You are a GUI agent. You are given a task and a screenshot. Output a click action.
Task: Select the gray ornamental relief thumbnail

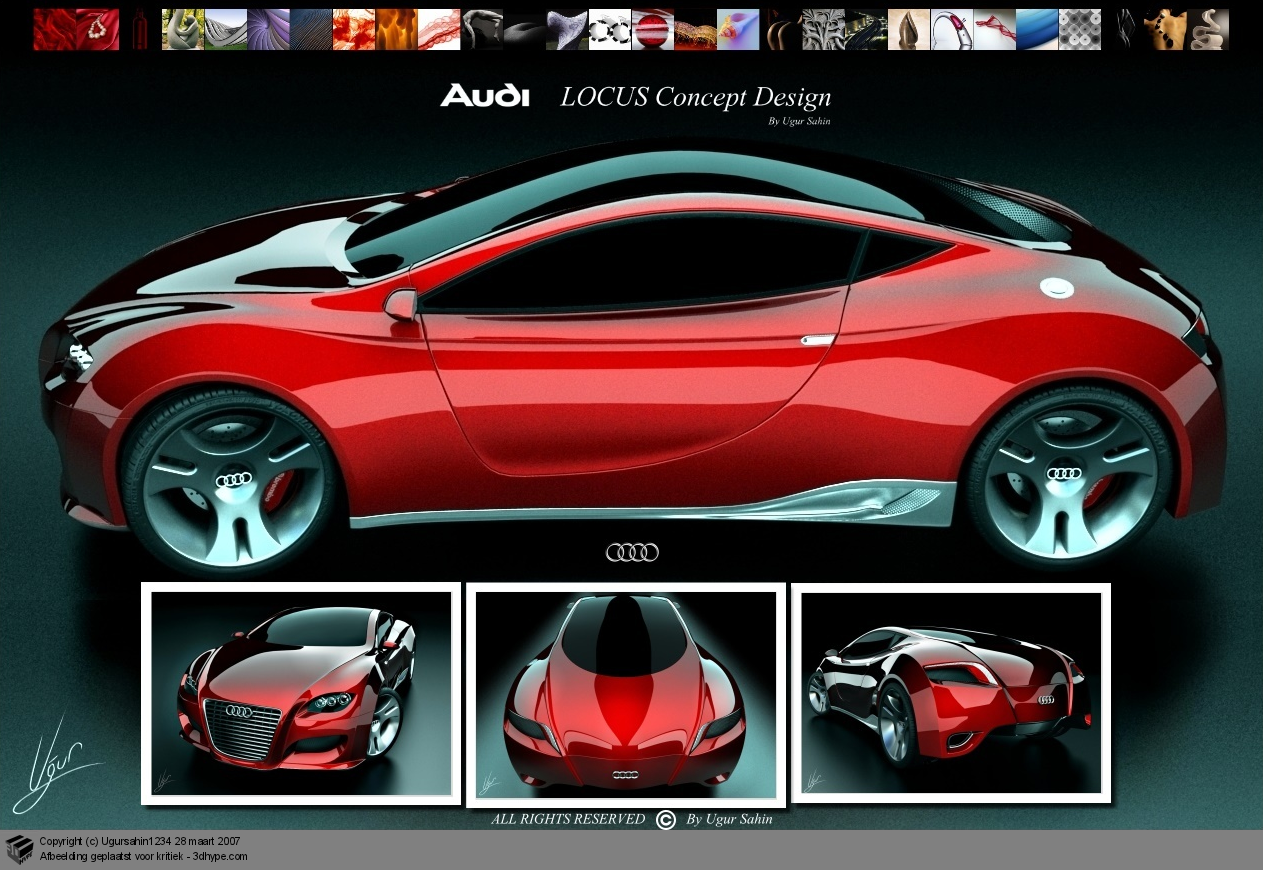point(823,29)
